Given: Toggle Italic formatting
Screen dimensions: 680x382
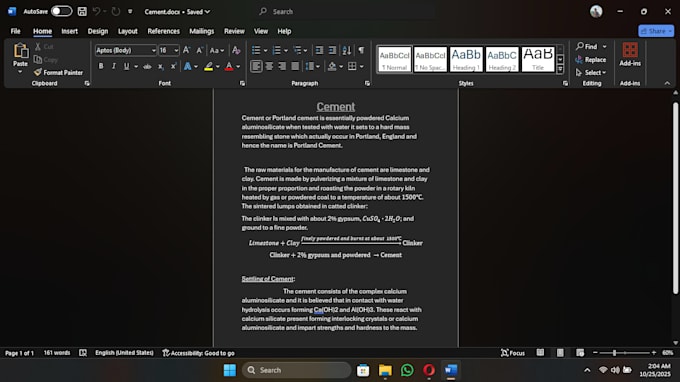Looking at the screenshot, I should tap(114, 66).
